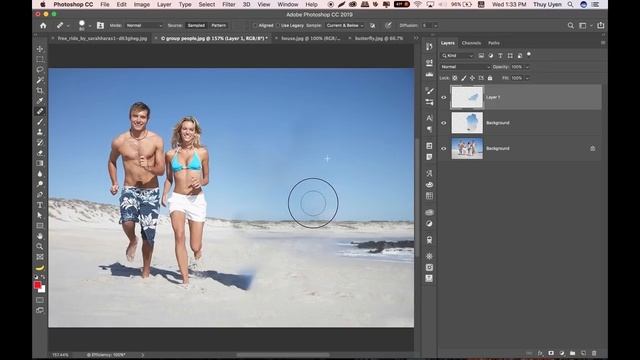The width and height of the screenshot is (640, 360).
Task: Toggle layer filtering on or off
Action: point(529,54)
